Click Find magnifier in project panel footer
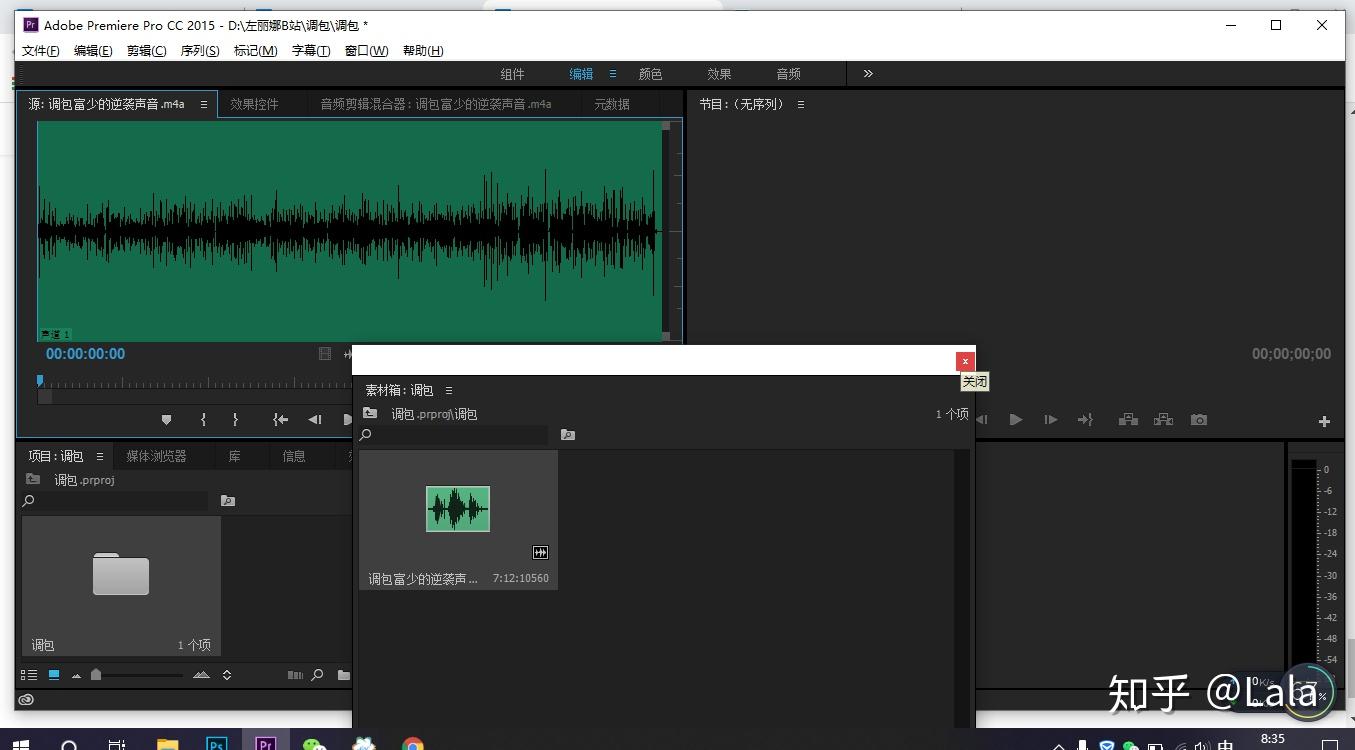Viewport: 1355px width, 750px height. click(x=317, y=675)
